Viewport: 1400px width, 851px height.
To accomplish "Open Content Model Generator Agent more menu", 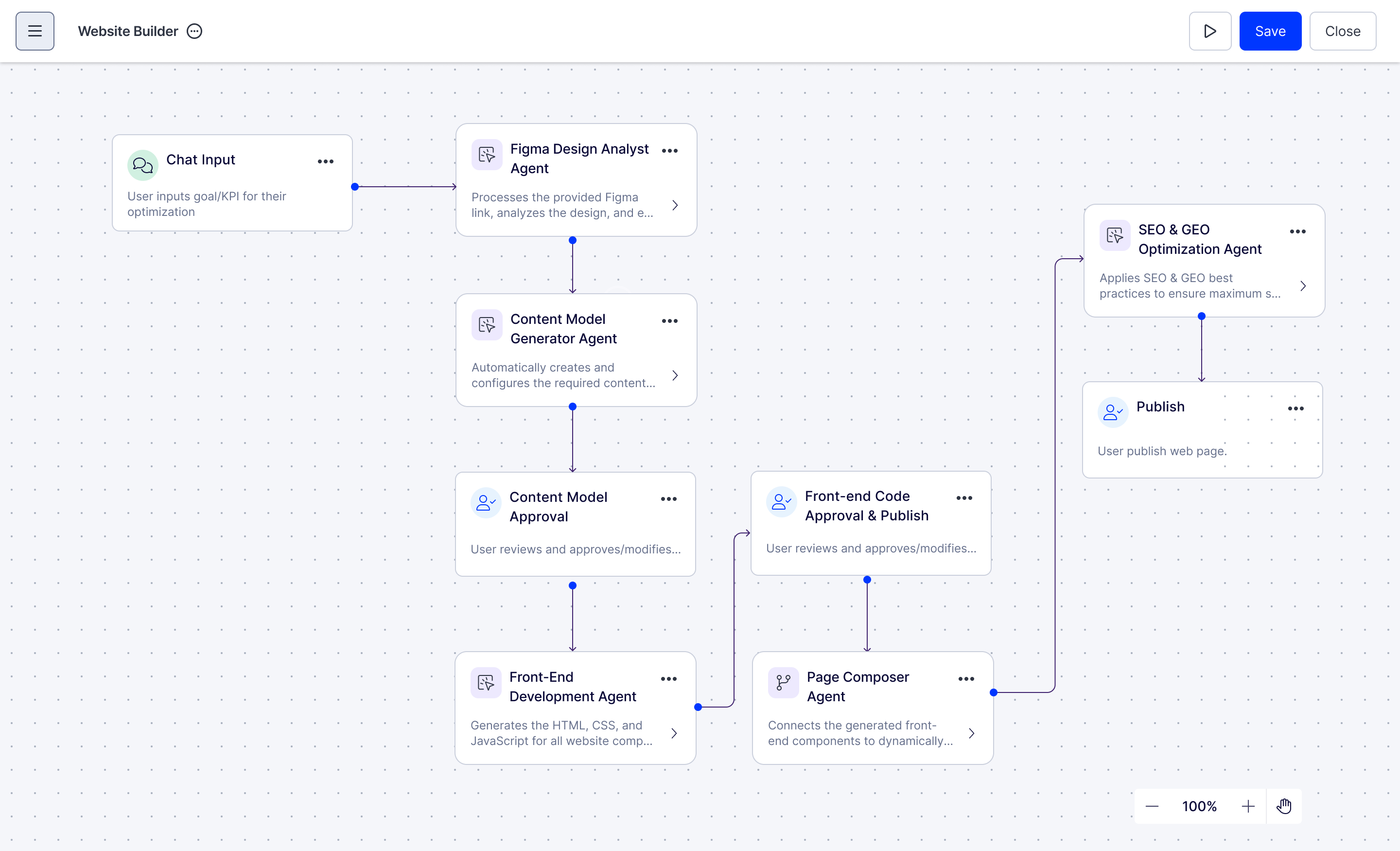I will (x=669, y=320).
